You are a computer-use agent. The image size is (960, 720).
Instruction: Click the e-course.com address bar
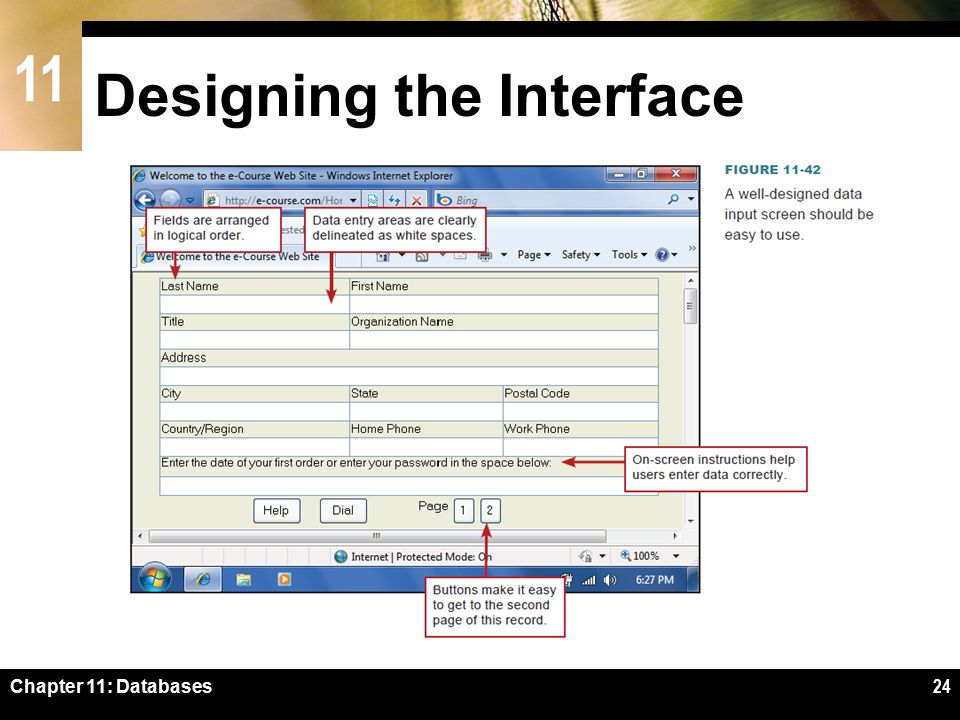(282, 200)
